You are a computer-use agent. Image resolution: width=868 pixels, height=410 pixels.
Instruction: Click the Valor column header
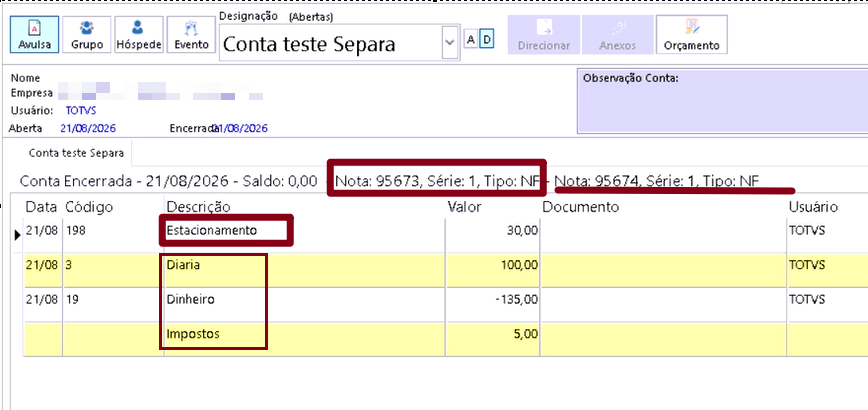(x=464, y=207)
